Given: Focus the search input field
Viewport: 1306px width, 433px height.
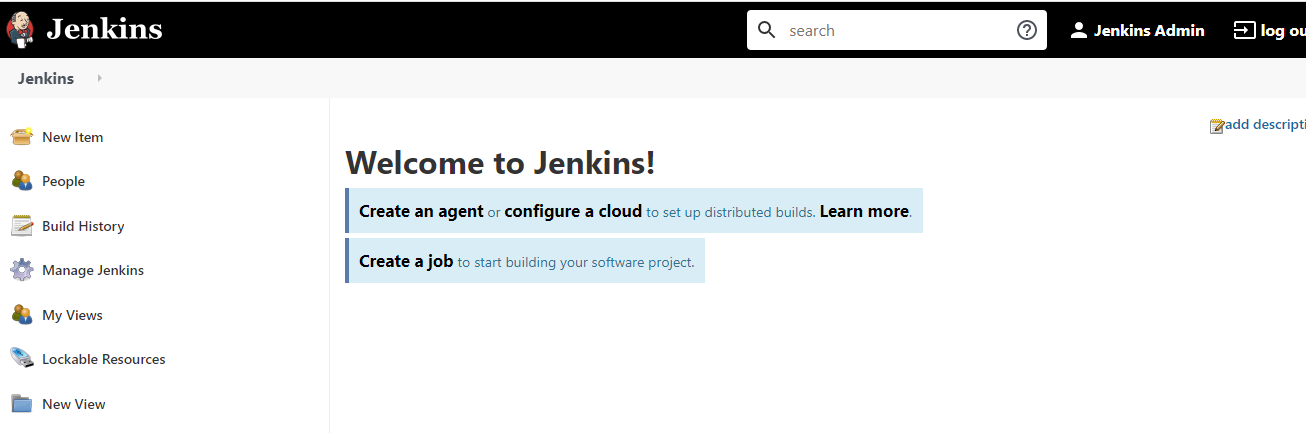Looking at the screenshot, I should (x=897, y=30).
